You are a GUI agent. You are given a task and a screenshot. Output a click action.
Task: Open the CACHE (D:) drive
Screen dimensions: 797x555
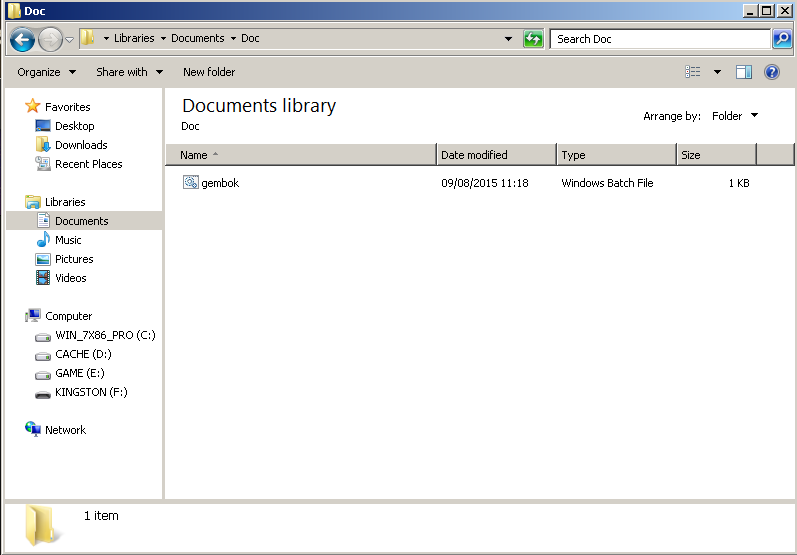(83, 354)
